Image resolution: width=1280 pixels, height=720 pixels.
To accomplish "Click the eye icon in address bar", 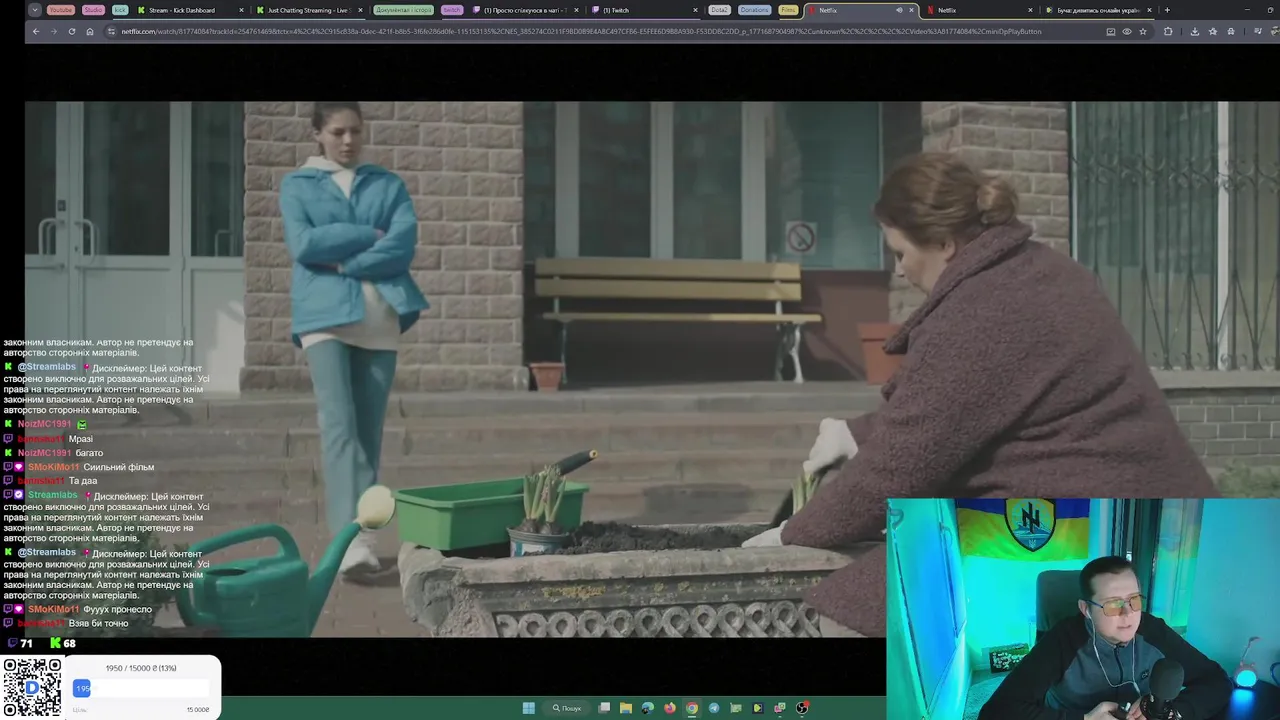I will [1127, 31].
